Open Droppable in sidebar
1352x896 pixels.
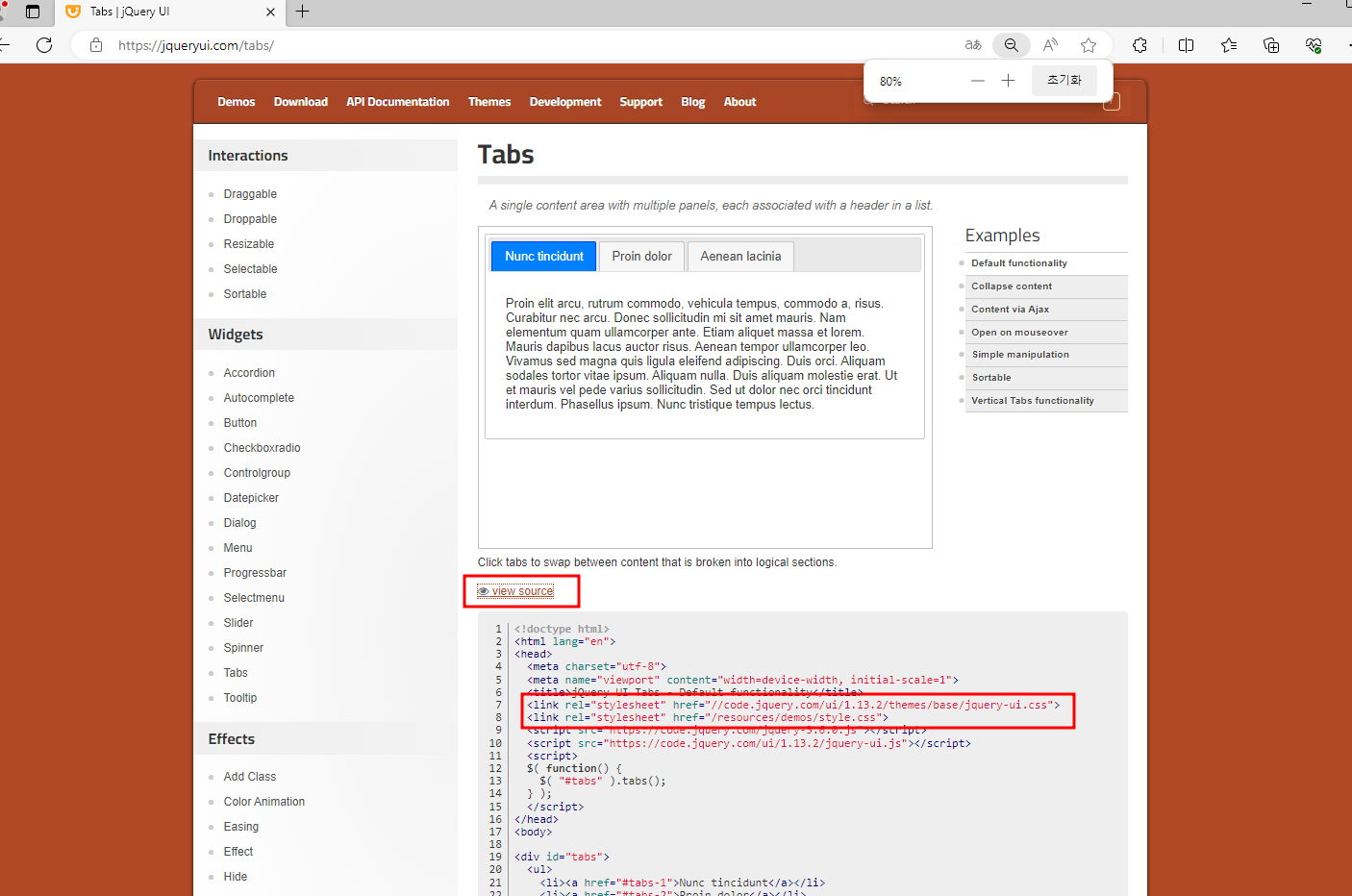250,219
